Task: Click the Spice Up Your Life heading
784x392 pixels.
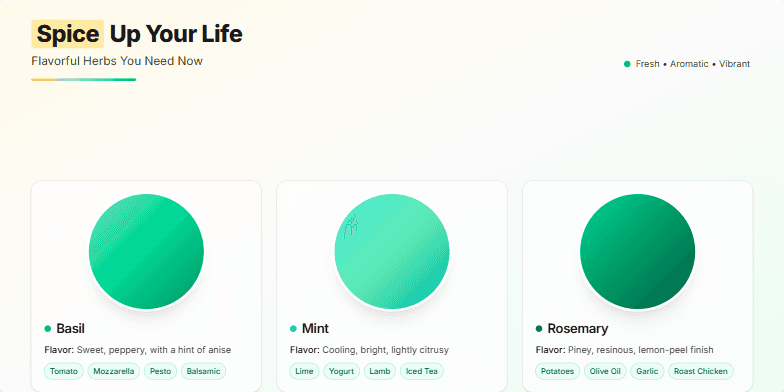Action: (x=138, y=34)
